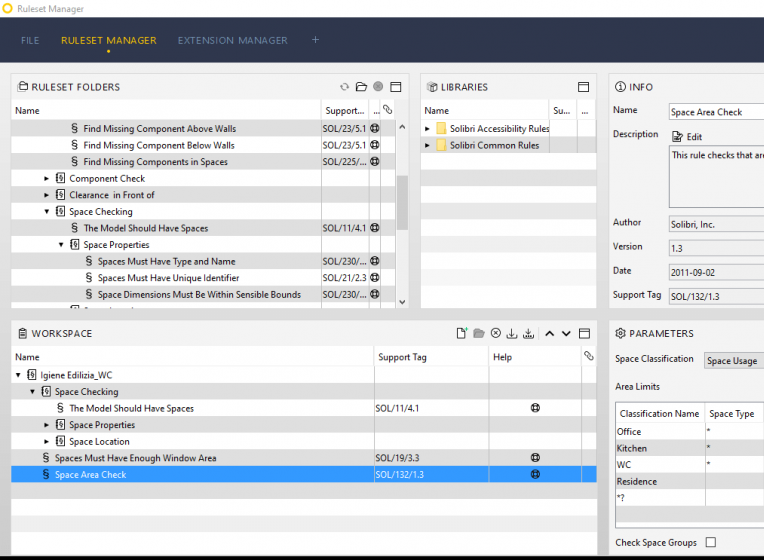Click the Help column header in Workspace

click(535, 357)
